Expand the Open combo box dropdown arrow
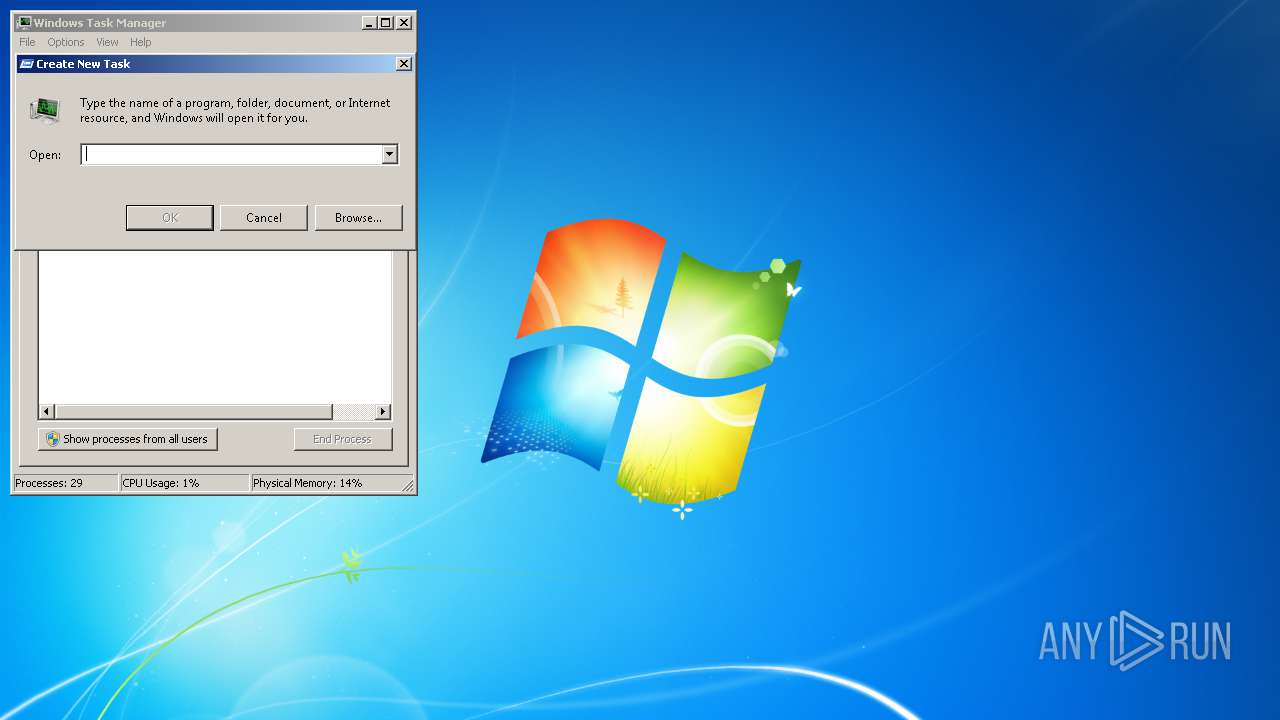The height and width of the screenshot is (720, 1280). pyautogui.click(x=390, y=154)
